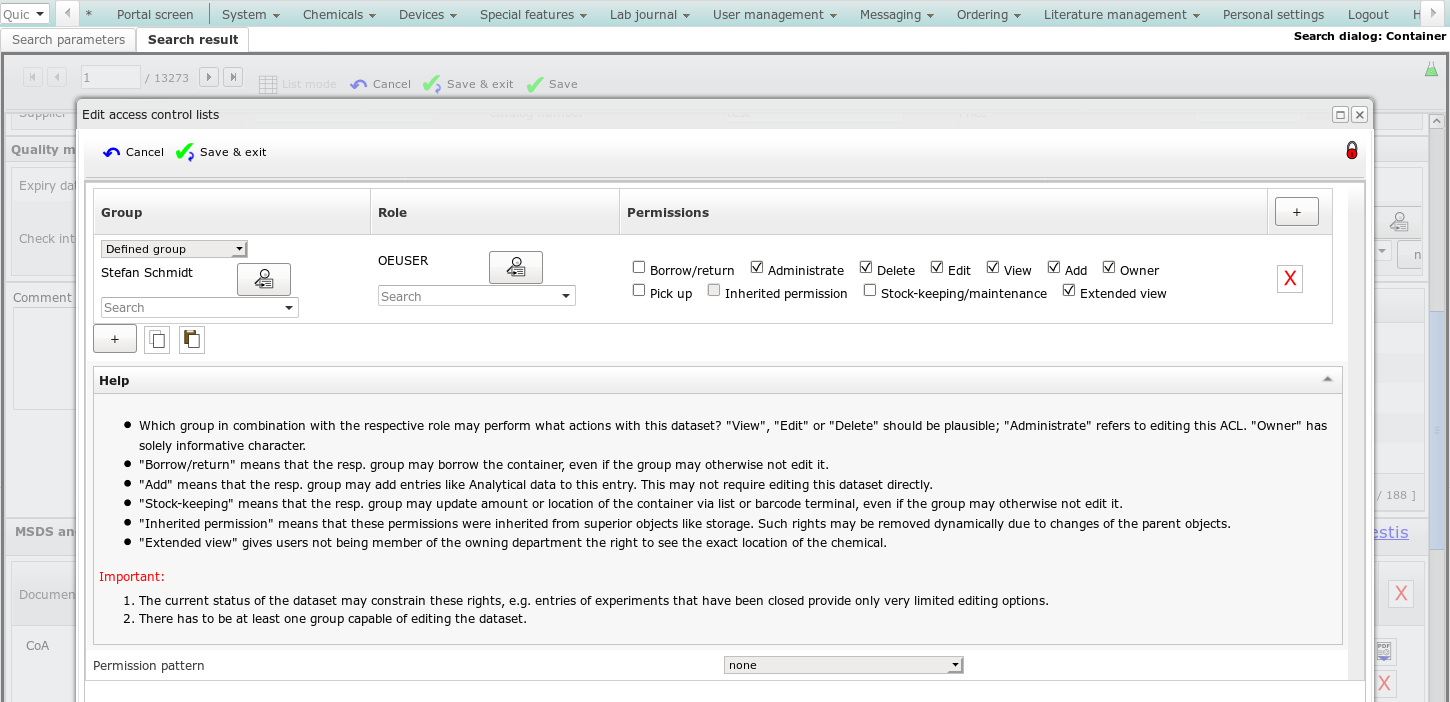Collapse the Help section

coord(1327,380)
